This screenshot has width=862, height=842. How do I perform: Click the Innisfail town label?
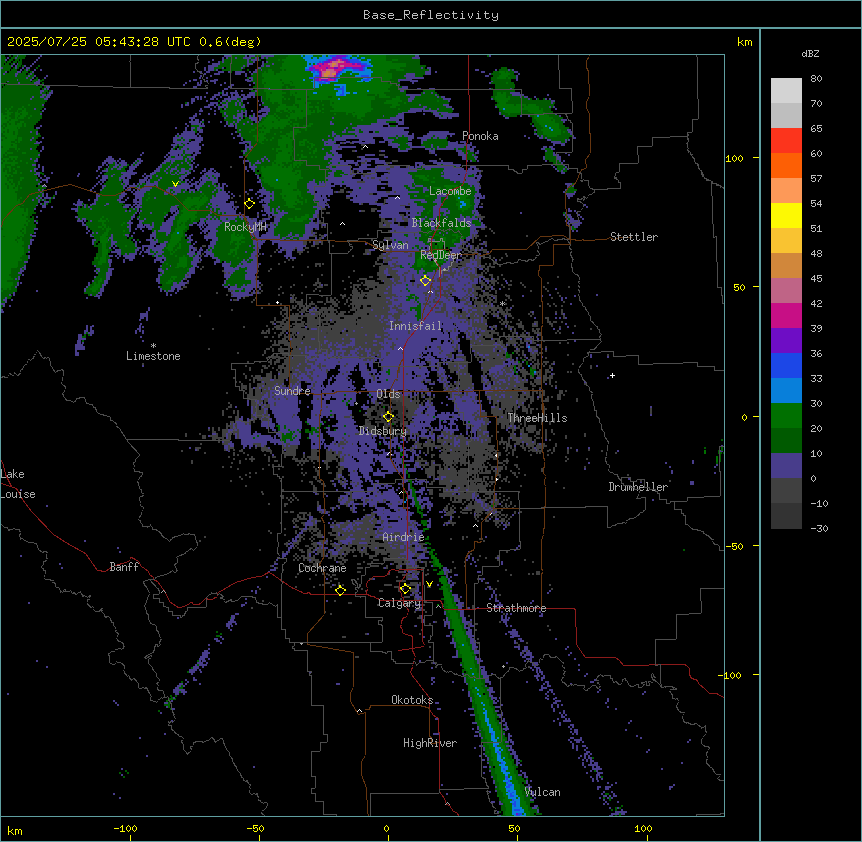(415, 326)
